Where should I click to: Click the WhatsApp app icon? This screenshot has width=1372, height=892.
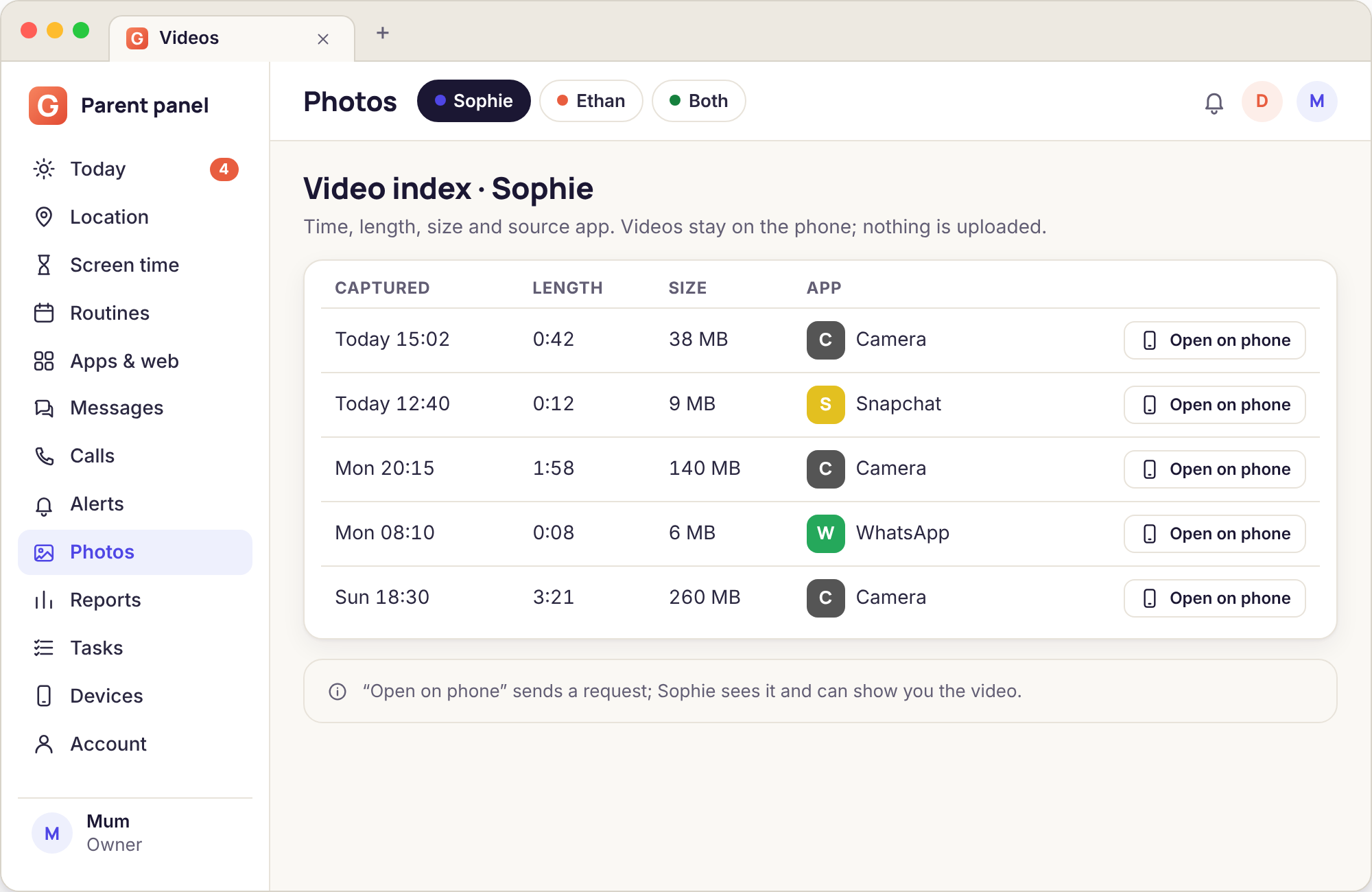click(826, 534)
